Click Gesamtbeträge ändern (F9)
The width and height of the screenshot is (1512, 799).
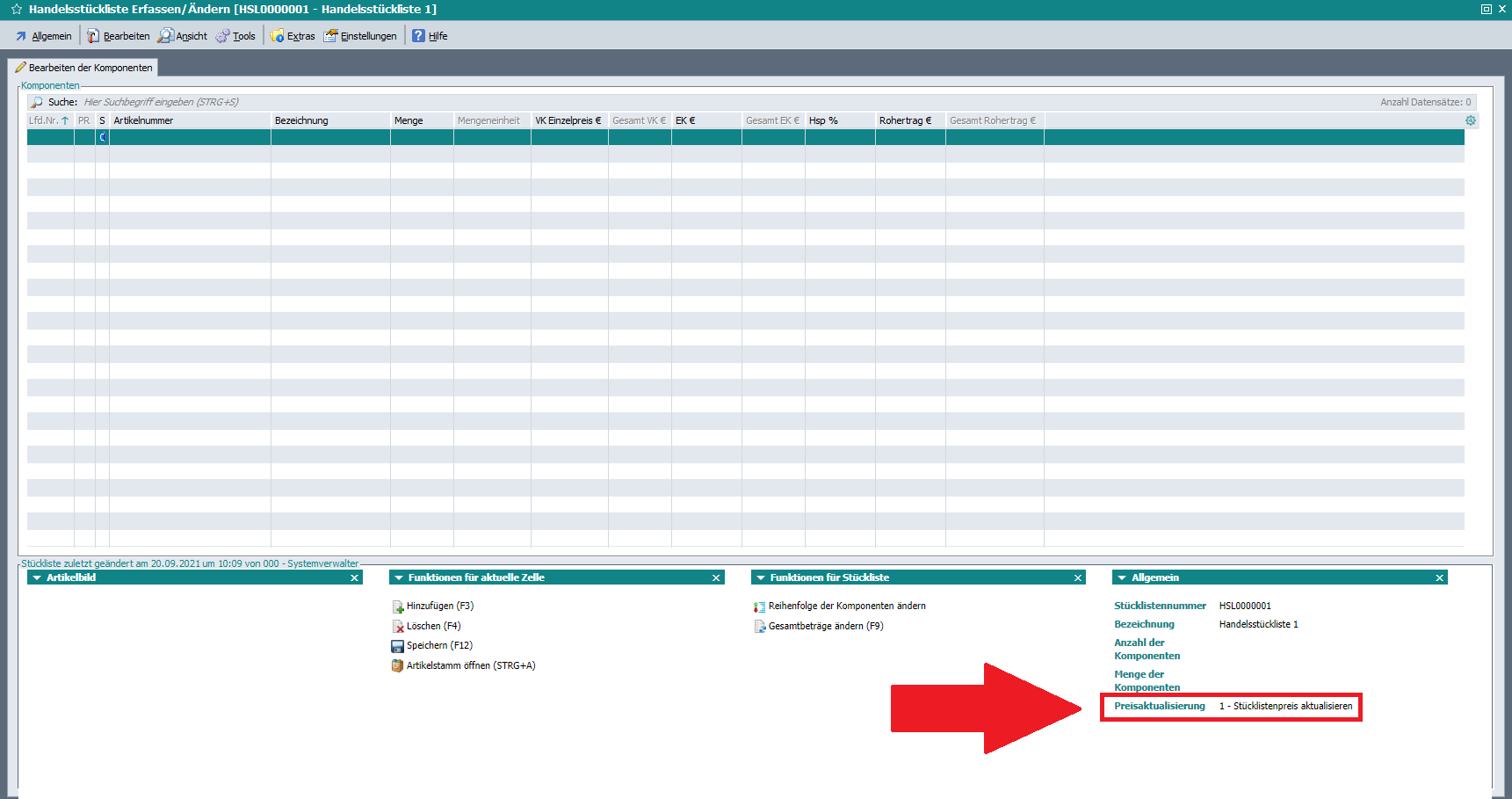coord(825,627)
